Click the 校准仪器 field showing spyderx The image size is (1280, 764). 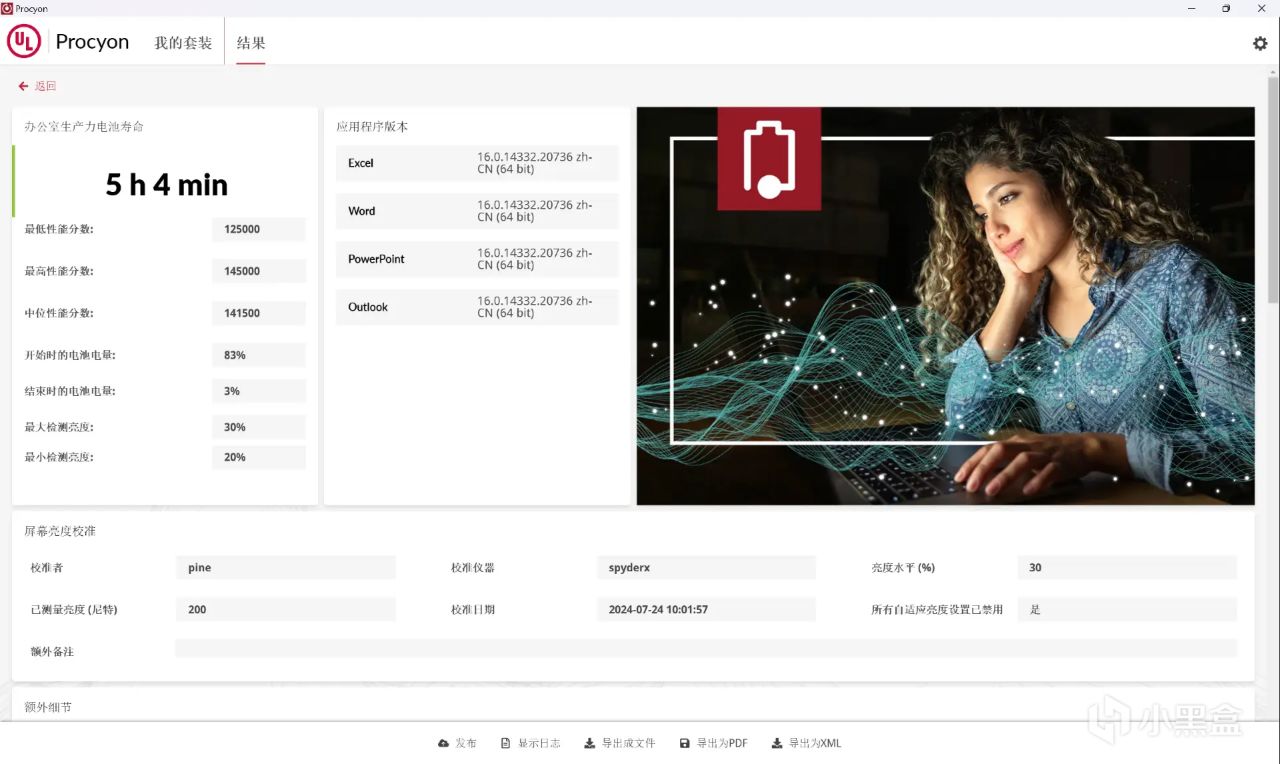tap(706, 567)
